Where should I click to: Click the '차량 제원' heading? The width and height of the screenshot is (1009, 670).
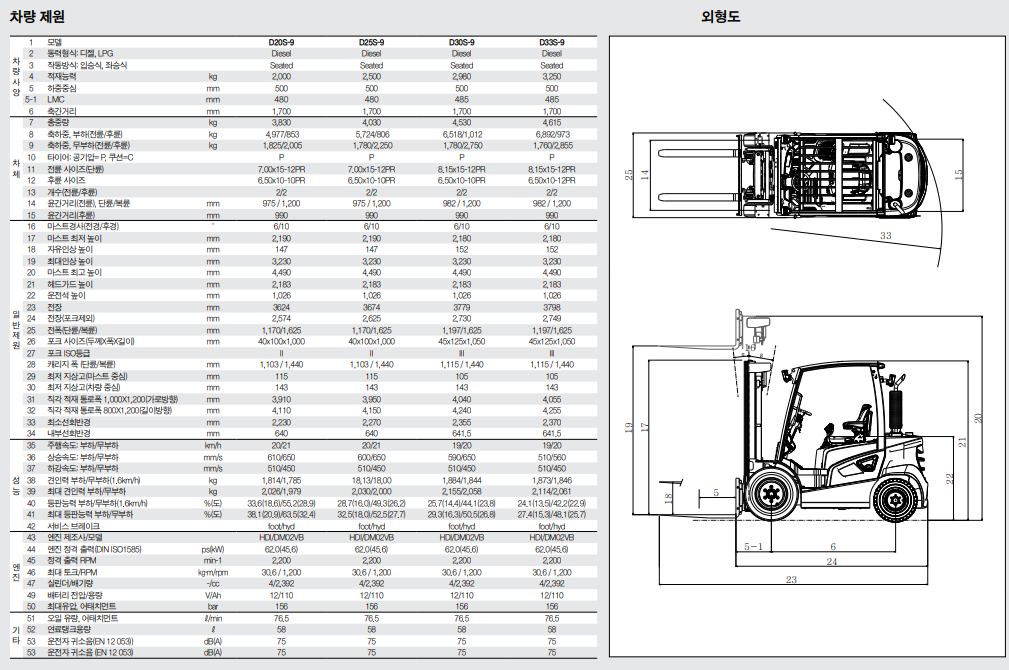click(37, 16)
